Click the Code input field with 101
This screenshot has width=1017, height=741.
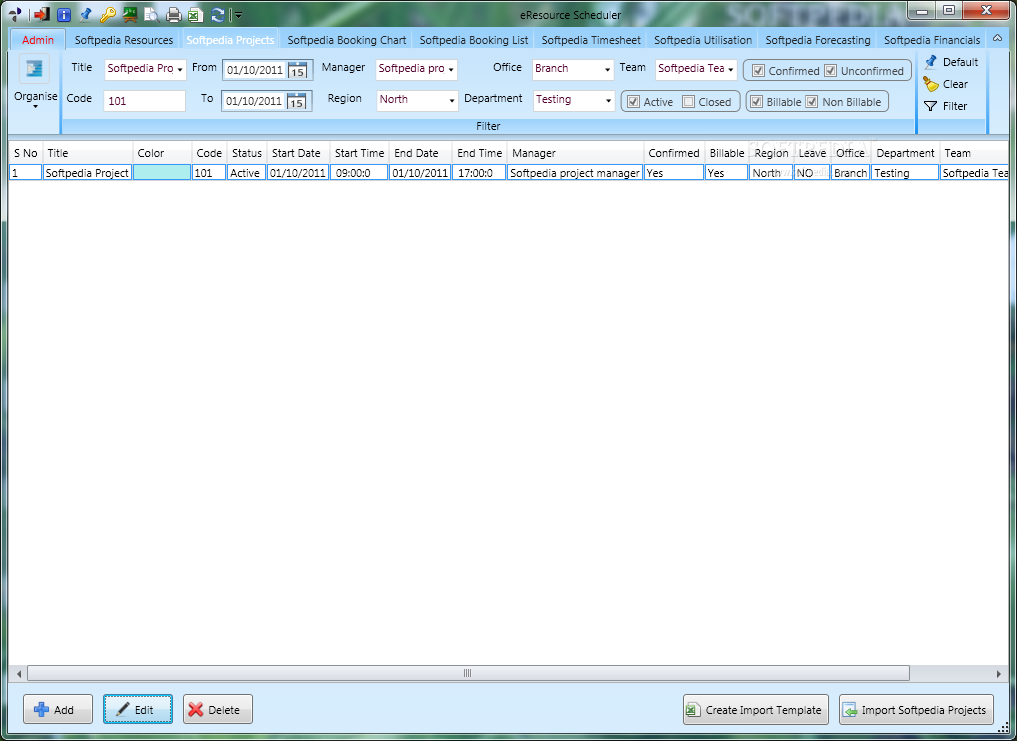pos(144,101)
